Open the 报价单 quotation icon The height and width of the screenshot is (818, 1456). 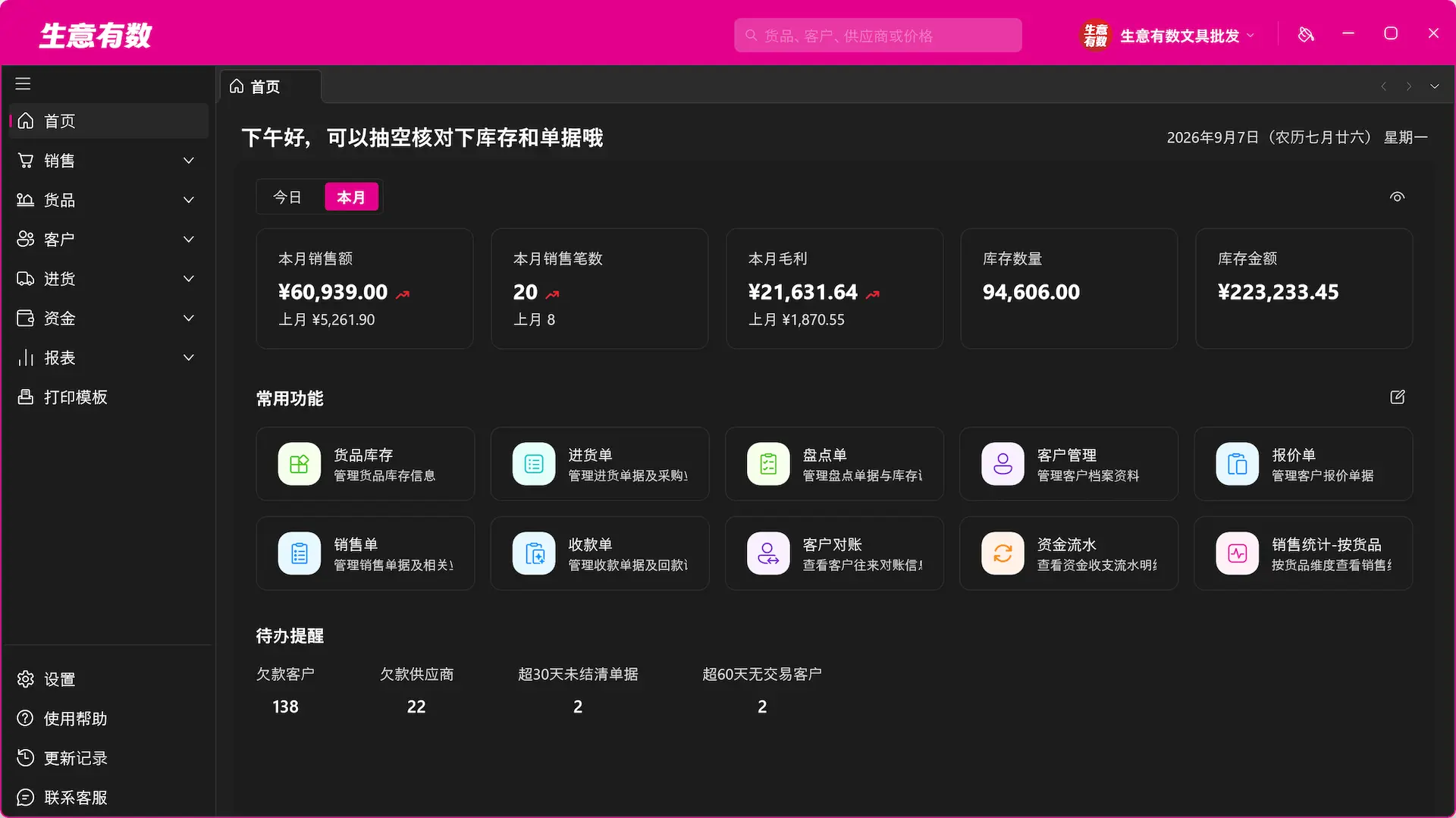[1238, 464]
